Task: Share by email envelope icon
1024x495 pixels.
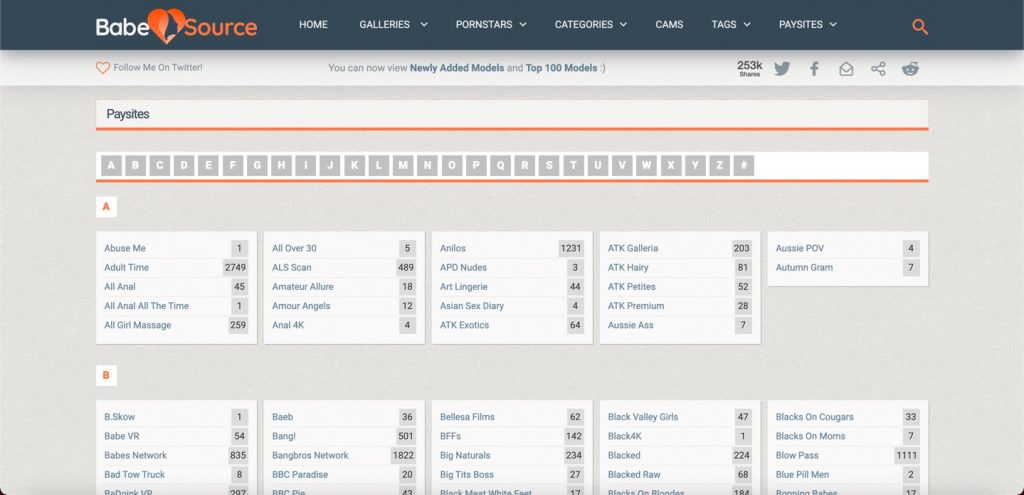Action: (x=846, y=69)
